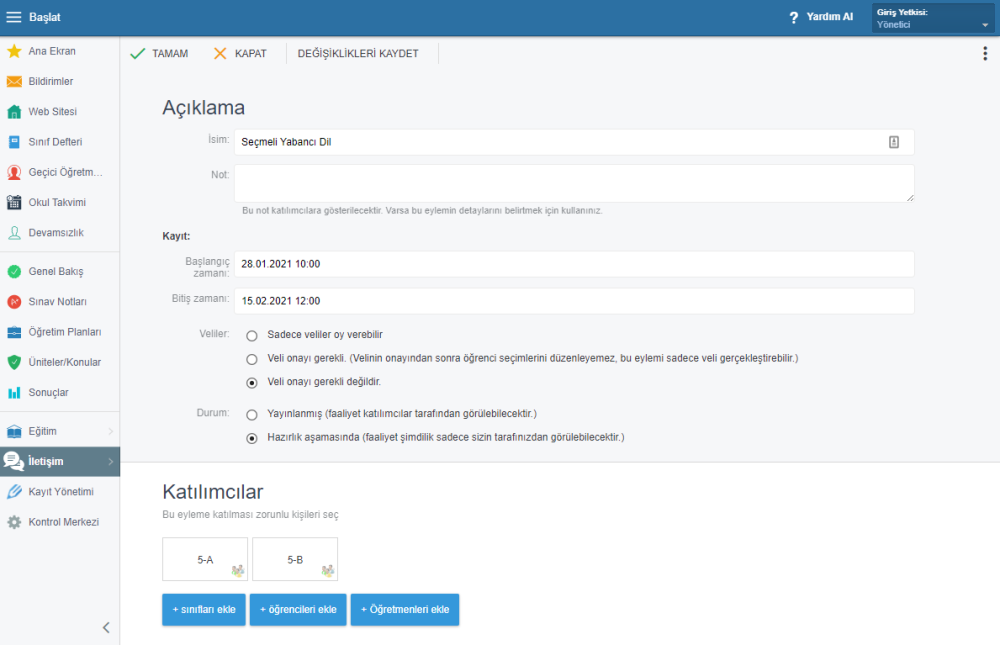1000x645 pixels.
Task: Click DEĞİŞİKLİKLERİ KAYDET in the toolbar
Action: point(358,54)
